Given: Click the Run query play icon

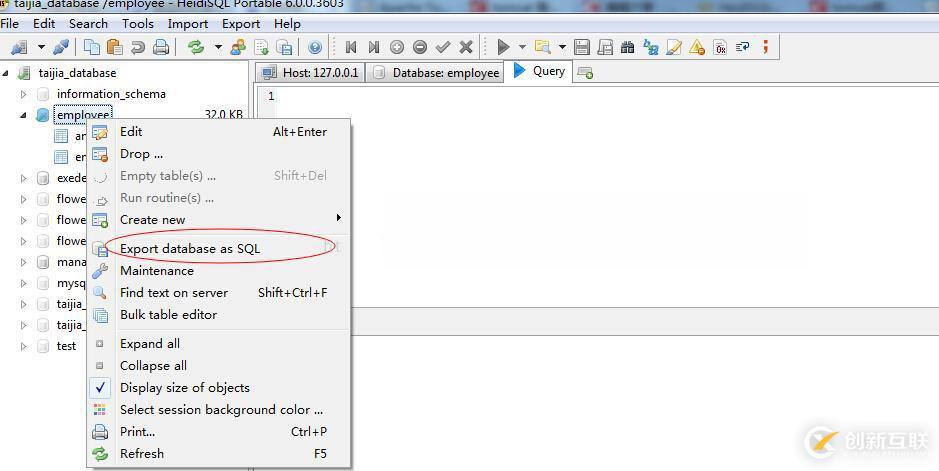Looking at the screenshot, I should click(x=504, y=47).
